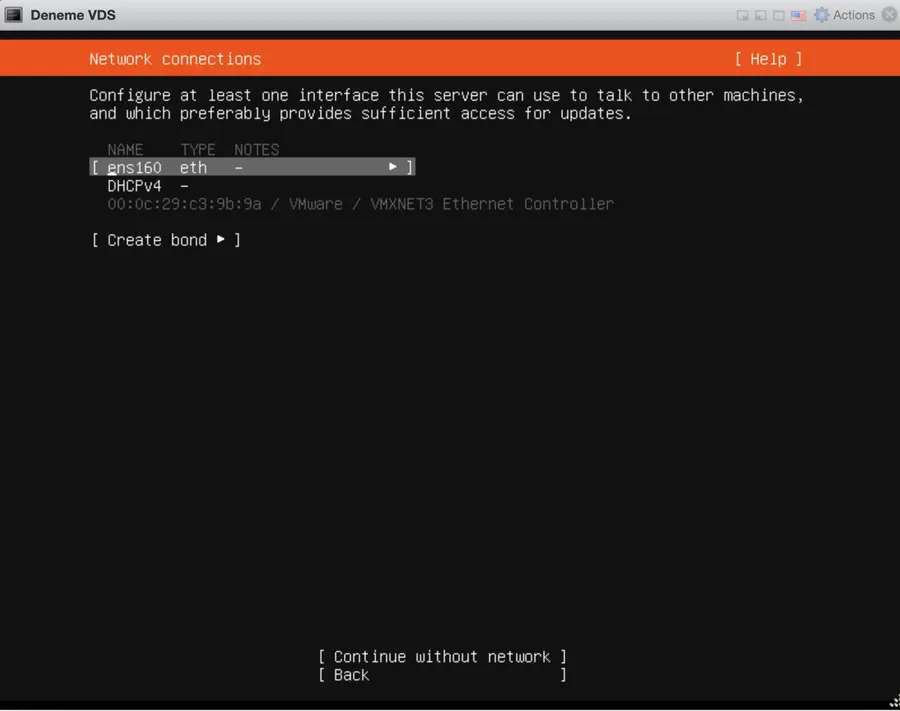
Task: Click the Network connections header title
Action: [175, 59]
